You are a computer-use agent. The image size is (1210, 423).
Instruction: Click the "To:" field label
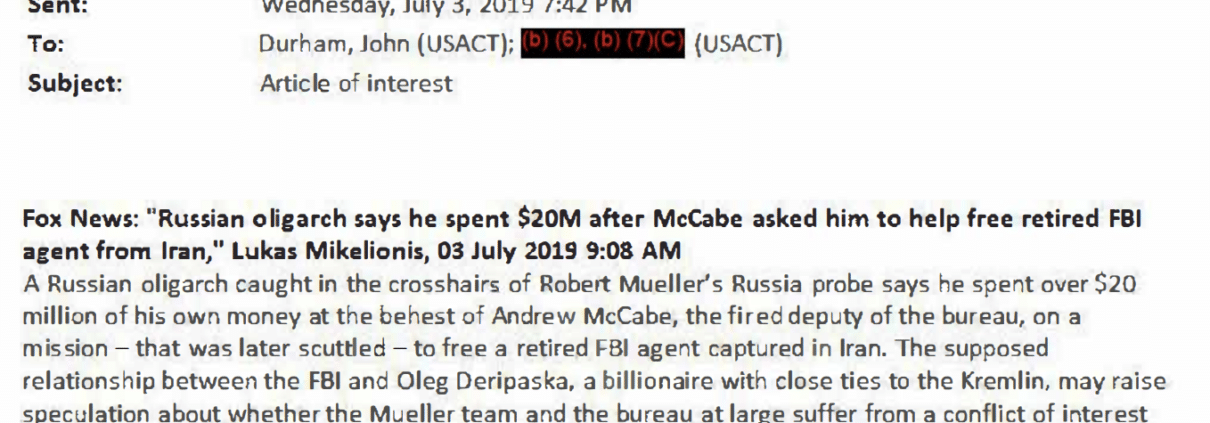point(46,44)
